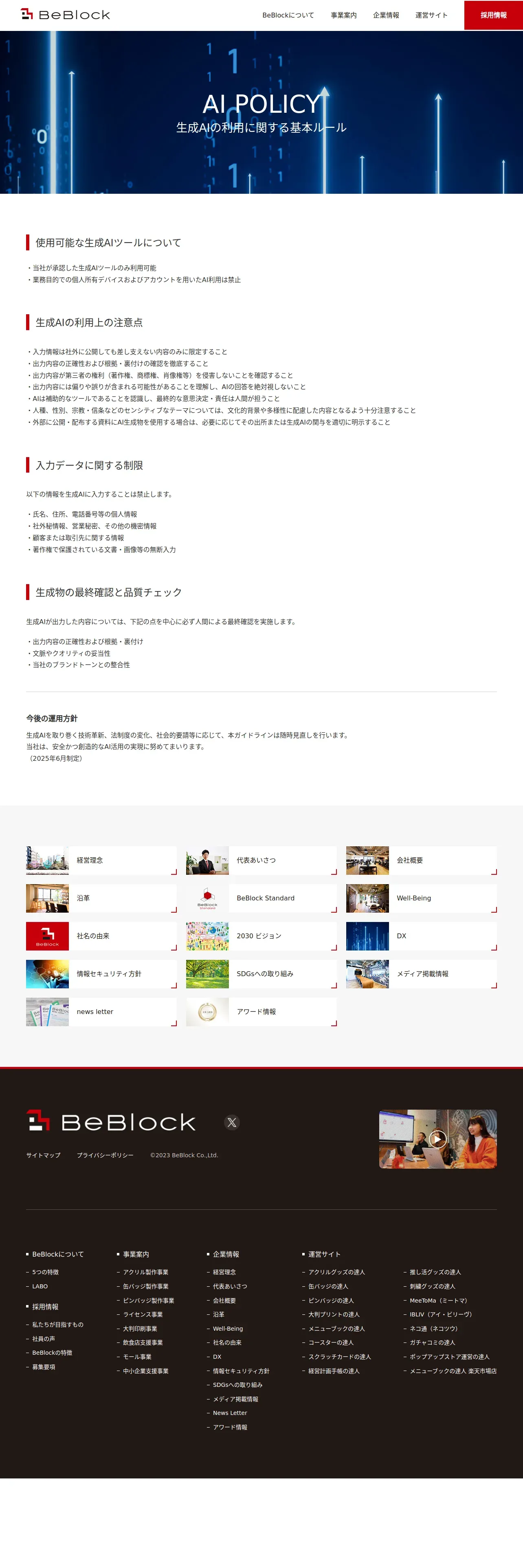523x1568 pixels.
Task: Open footer News Letter link
Action: click(x=230, y=1413)
